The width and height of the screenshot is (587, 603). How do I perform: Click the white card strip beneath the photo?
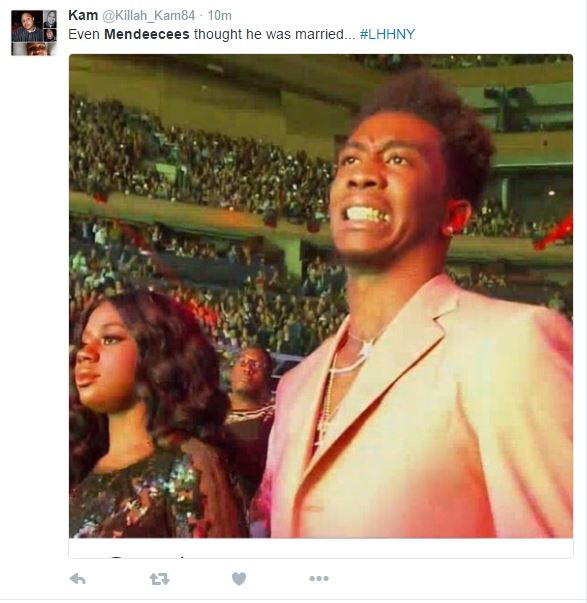[x=321, y=548]
